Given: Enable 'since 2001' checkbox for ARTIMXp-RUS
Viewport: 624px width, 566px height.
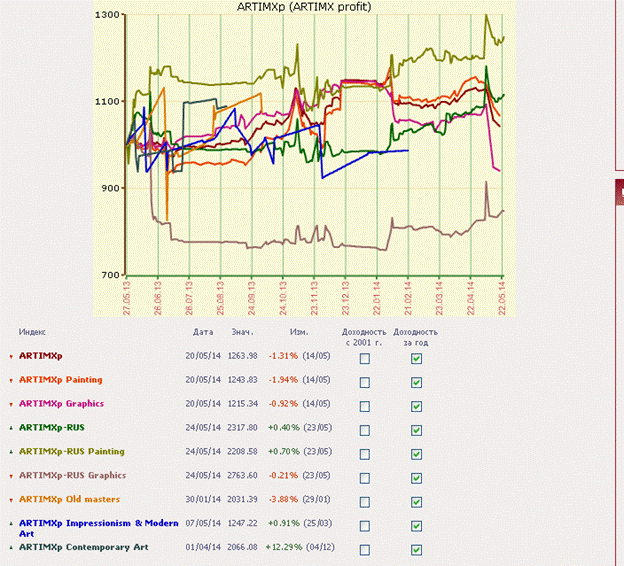Looking at the screenshot, I should pos(365,430).
